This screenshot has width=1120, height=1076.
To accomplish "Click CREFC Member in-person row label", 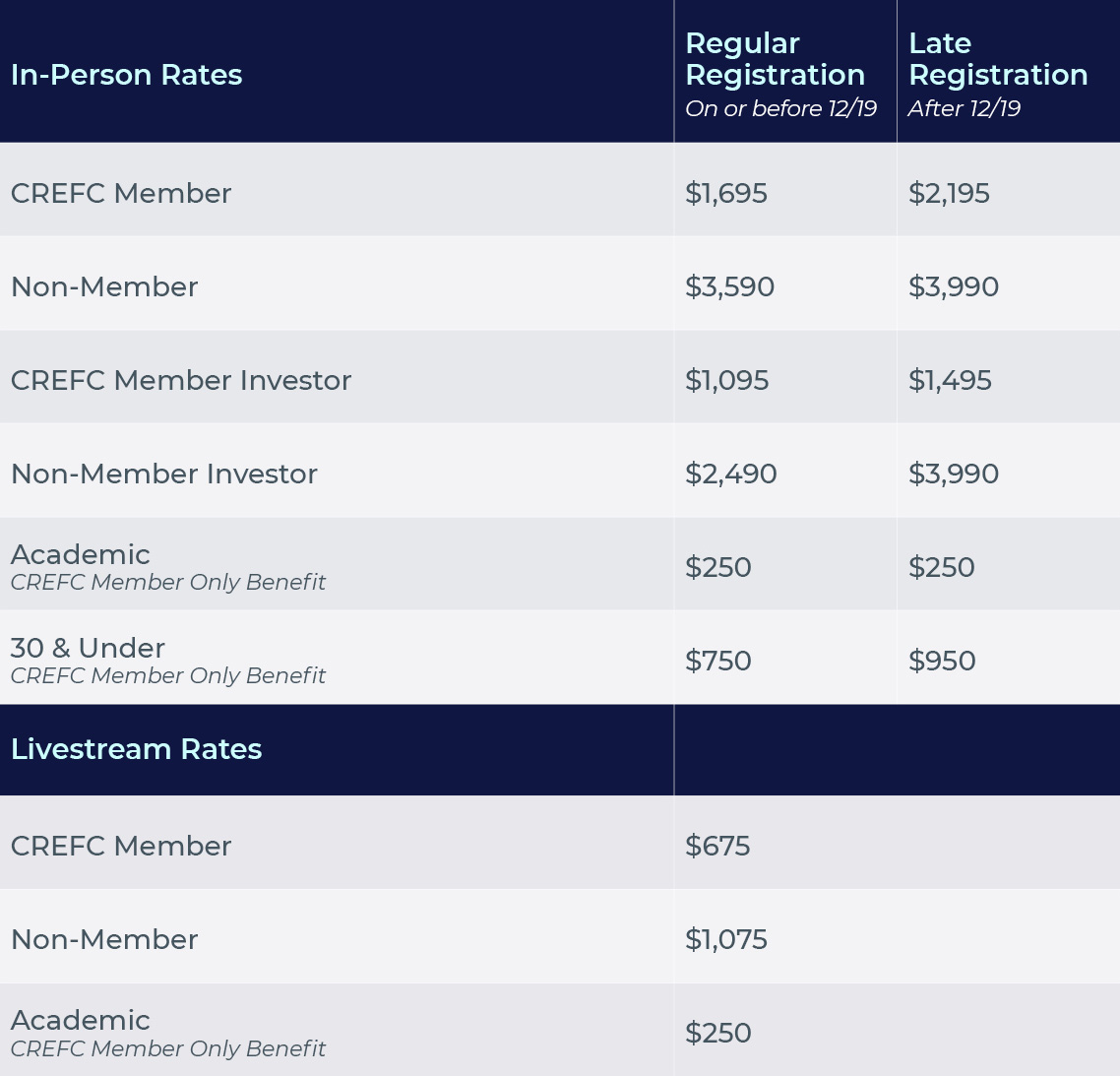I will (121, 193).
